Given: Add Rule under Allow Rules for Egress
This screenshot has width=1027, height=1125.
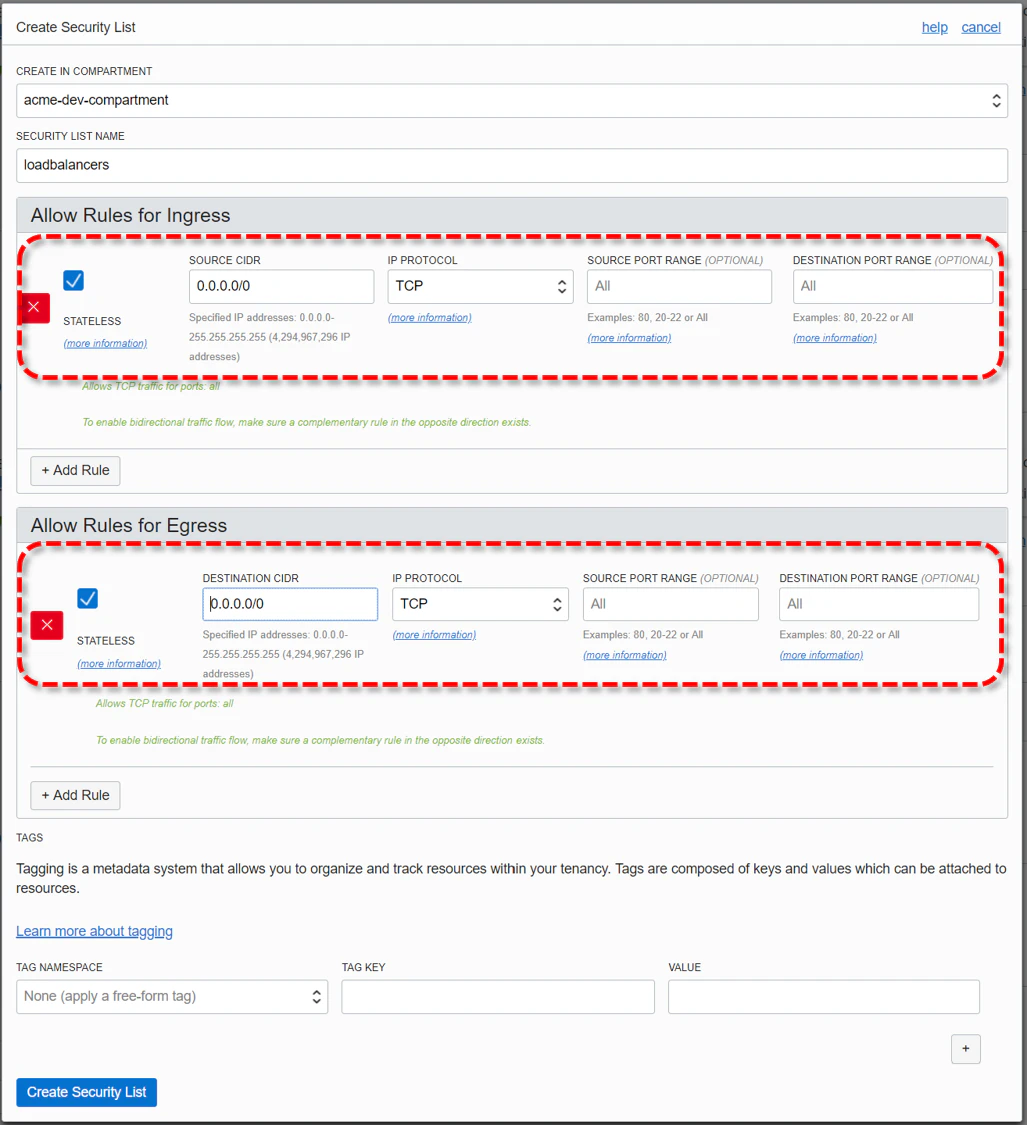Looking at the screenshot, I should 75,796.
